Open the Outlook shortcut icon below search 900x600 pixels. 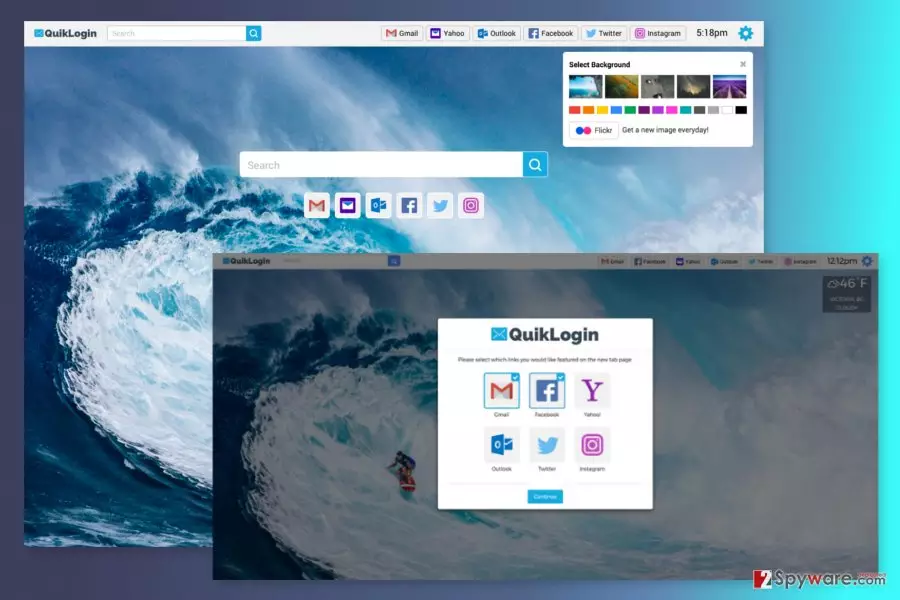[x=378, y=206]
